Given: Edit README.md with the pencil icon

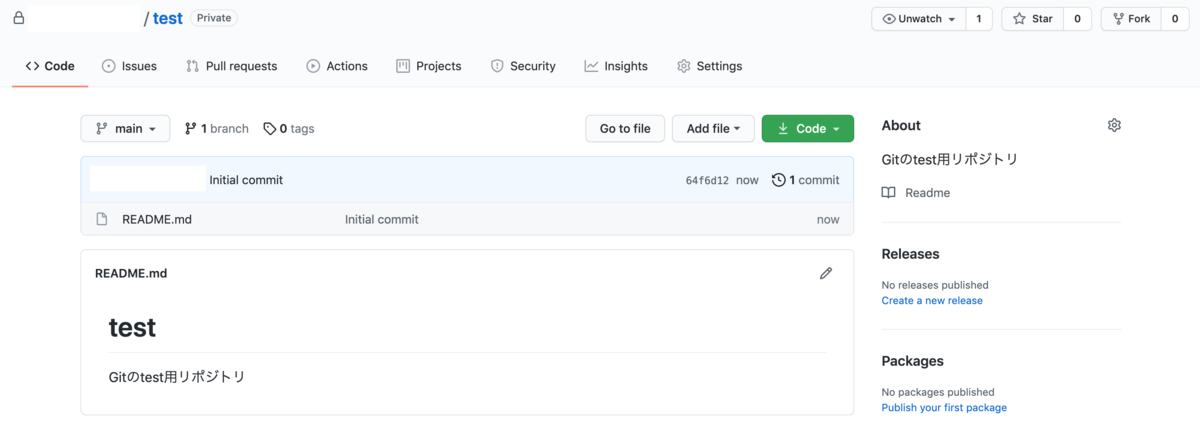Looking at the screenshot, I should coord(826,273).
